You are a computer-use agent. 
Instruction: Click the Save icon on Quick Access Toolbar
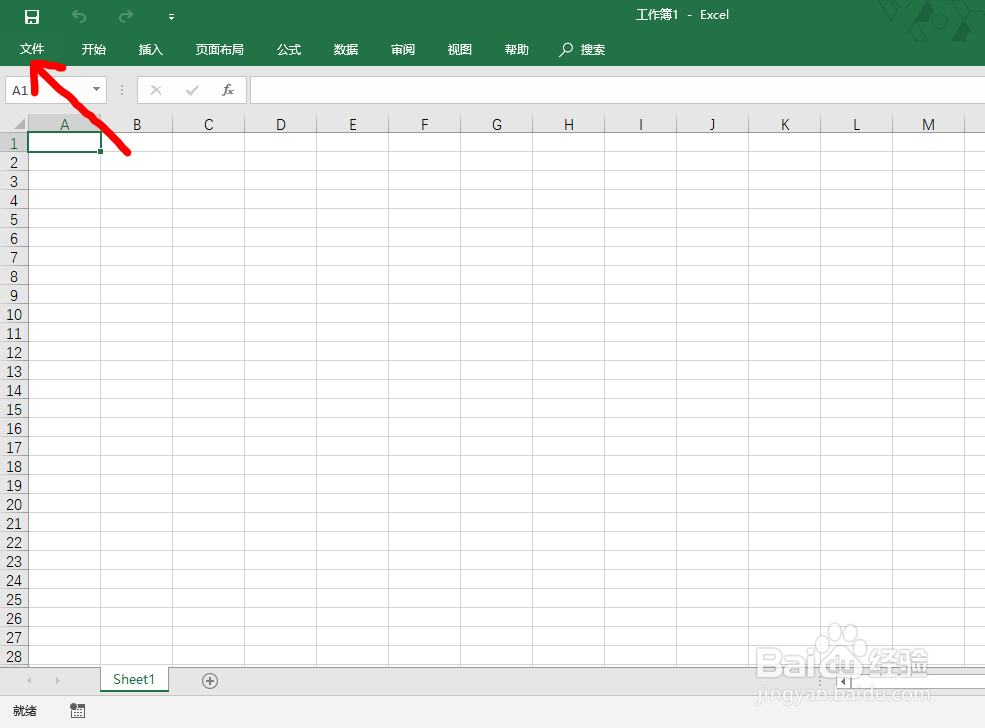click(x=30, y=15)
